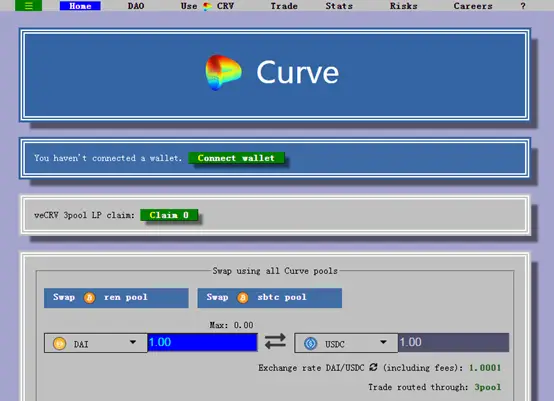Open the 3pool route link

[488, 387]
